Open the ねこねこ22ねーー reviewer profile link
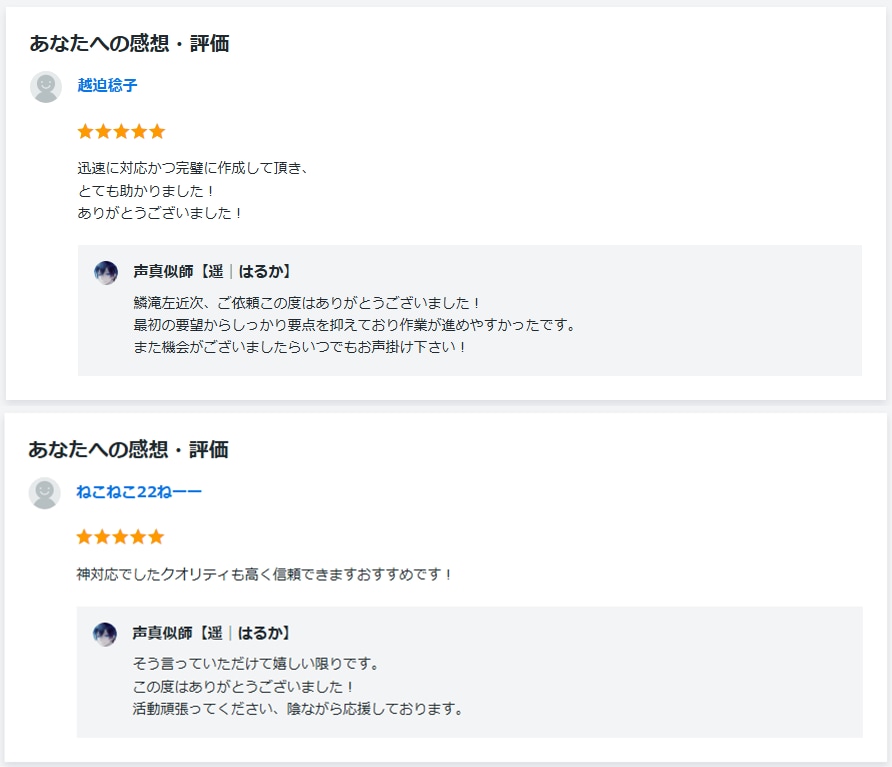Viewport: 892px width, 767px height. [139, 492]
